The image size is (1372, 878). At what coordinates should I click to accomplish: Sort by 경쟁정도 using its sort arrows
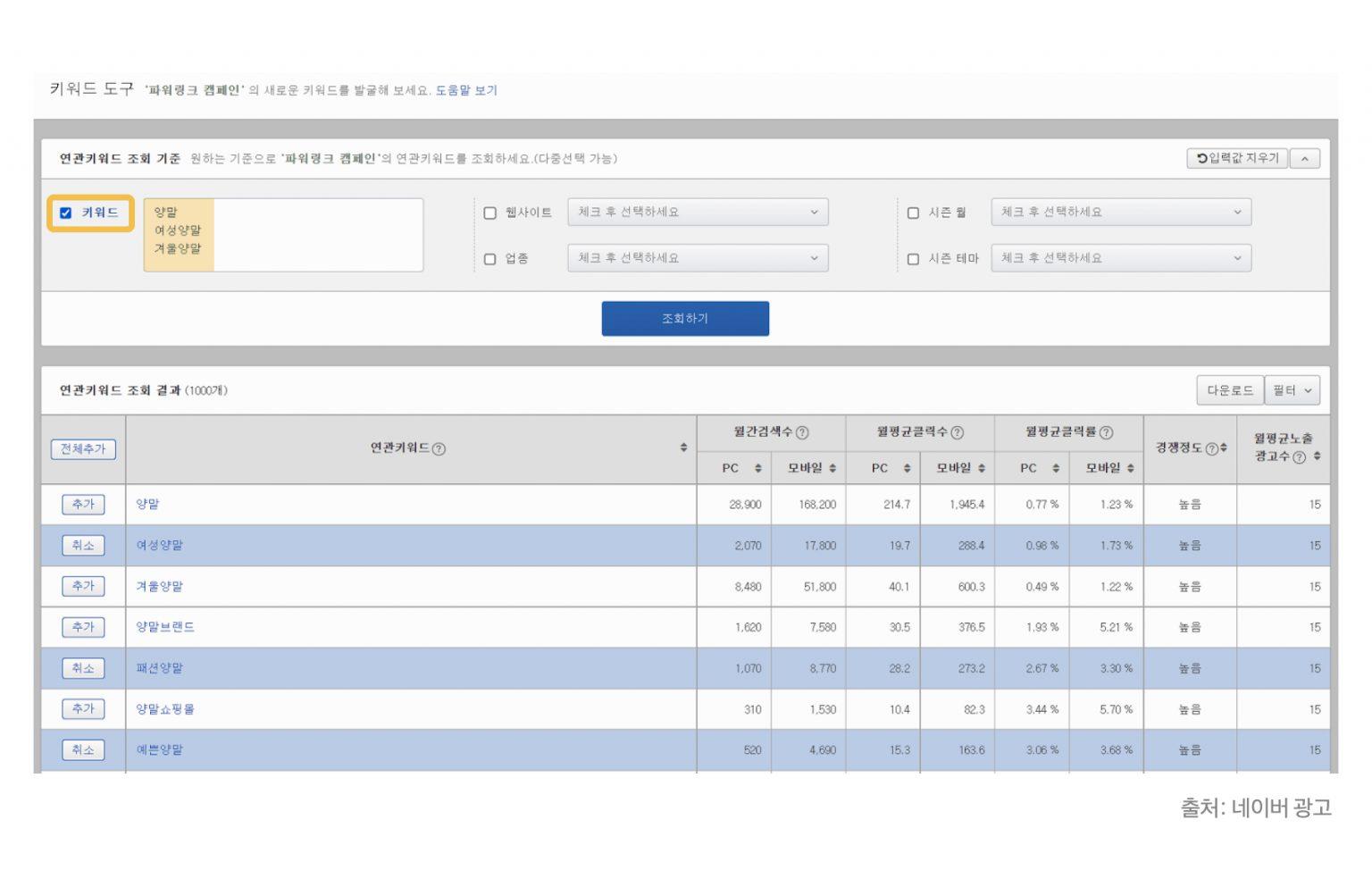tap(1224, 448)
